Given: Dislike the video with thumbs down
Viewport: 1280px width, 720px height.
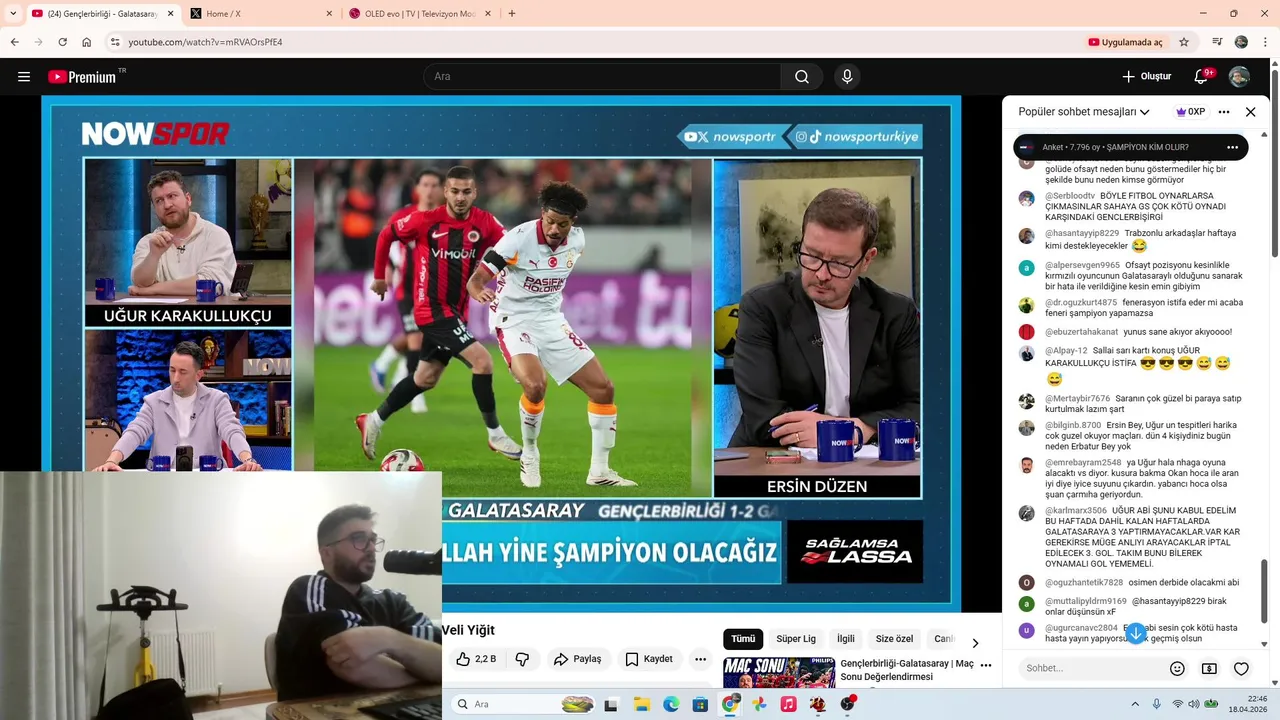Looking at the screenshot, I should pyautogui.click(x=522, y=659).
